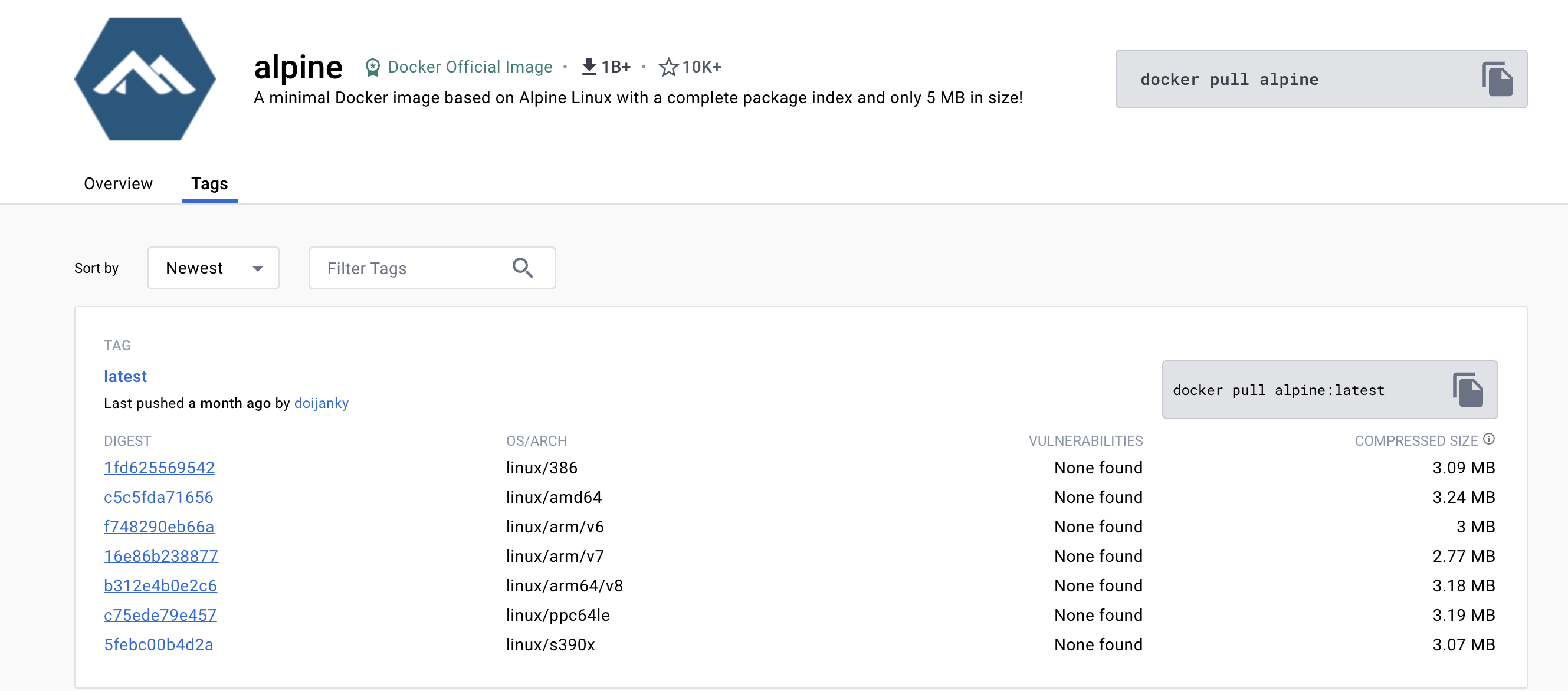Switch to the Overview tab
Image resolution: width=1568 pixels, height=691 pixels.
[118, 184]
